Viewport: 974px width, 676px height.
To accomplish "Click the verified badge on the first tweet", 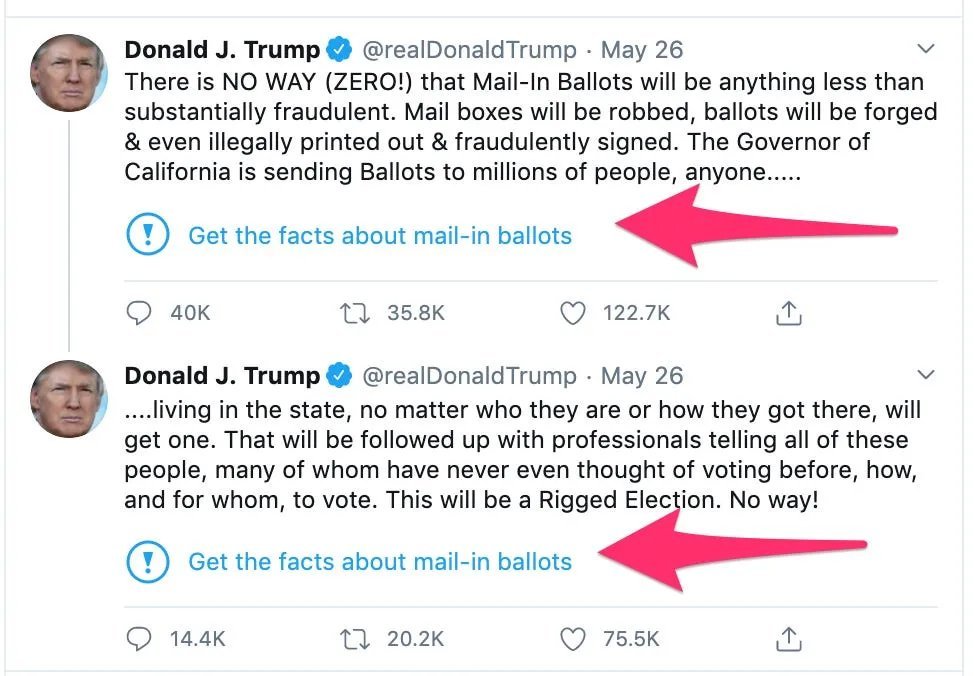I will [340, 49].
